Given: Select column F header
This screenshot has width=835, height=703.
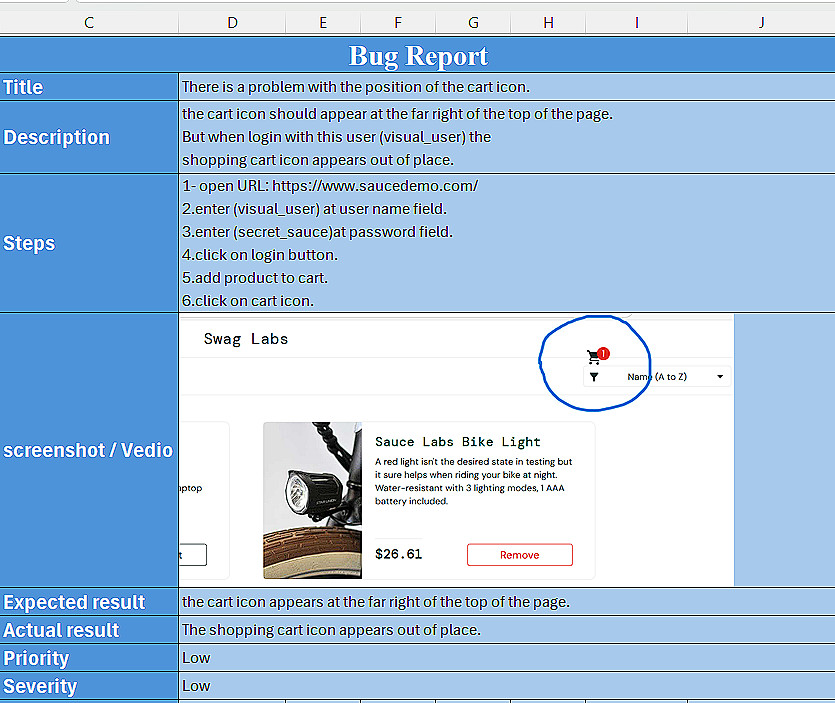Looking at the screenshot, I should (x=398, y=22).
